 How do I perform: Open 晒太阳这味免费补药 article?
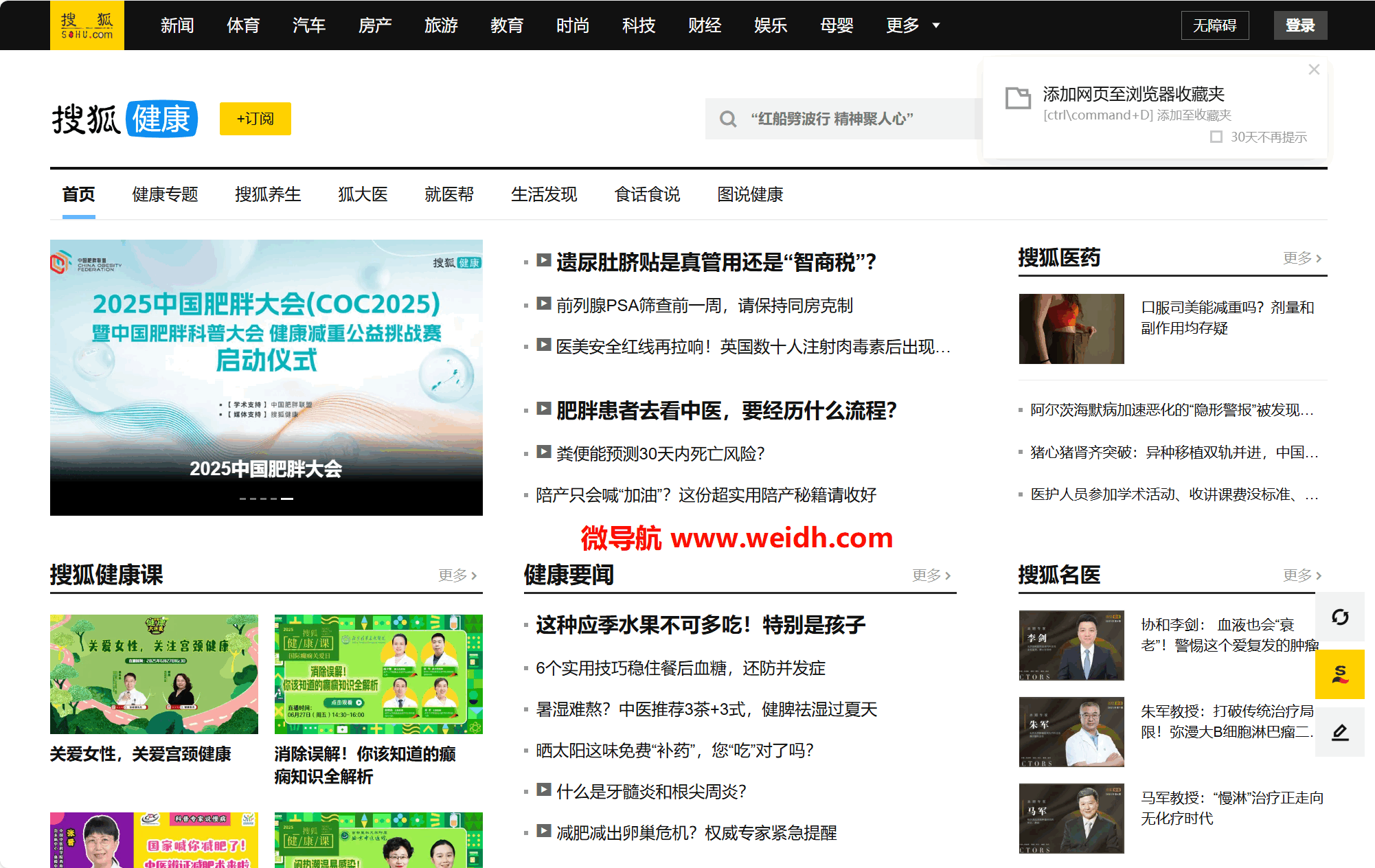[x=674, y=751]
